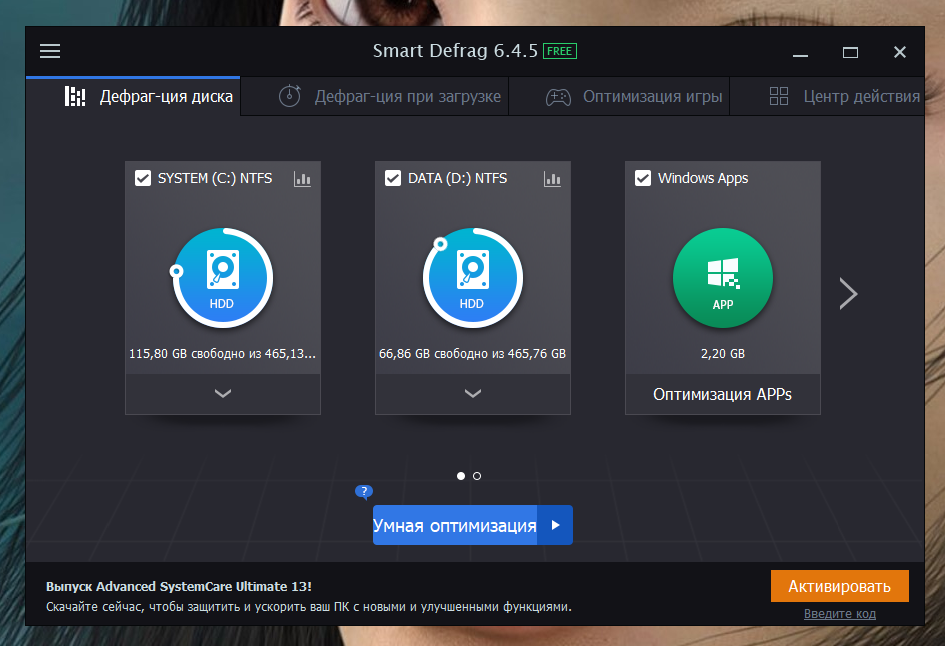Click the Введите код link

tap(839, 613)
